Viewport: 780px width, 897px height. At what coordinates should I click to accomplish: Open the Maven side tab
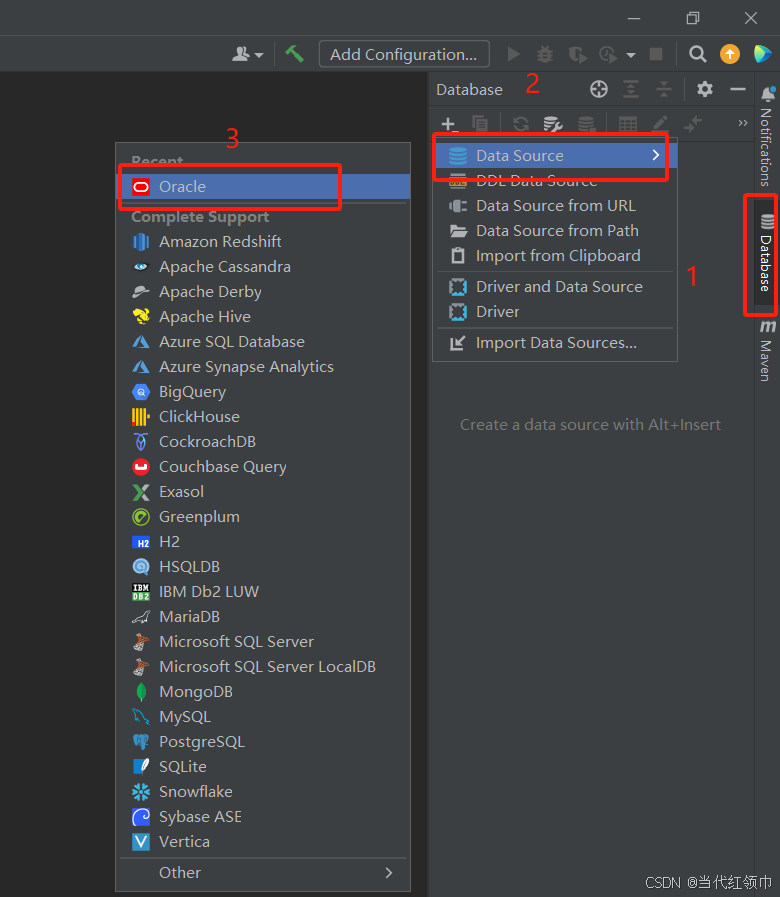766,351
